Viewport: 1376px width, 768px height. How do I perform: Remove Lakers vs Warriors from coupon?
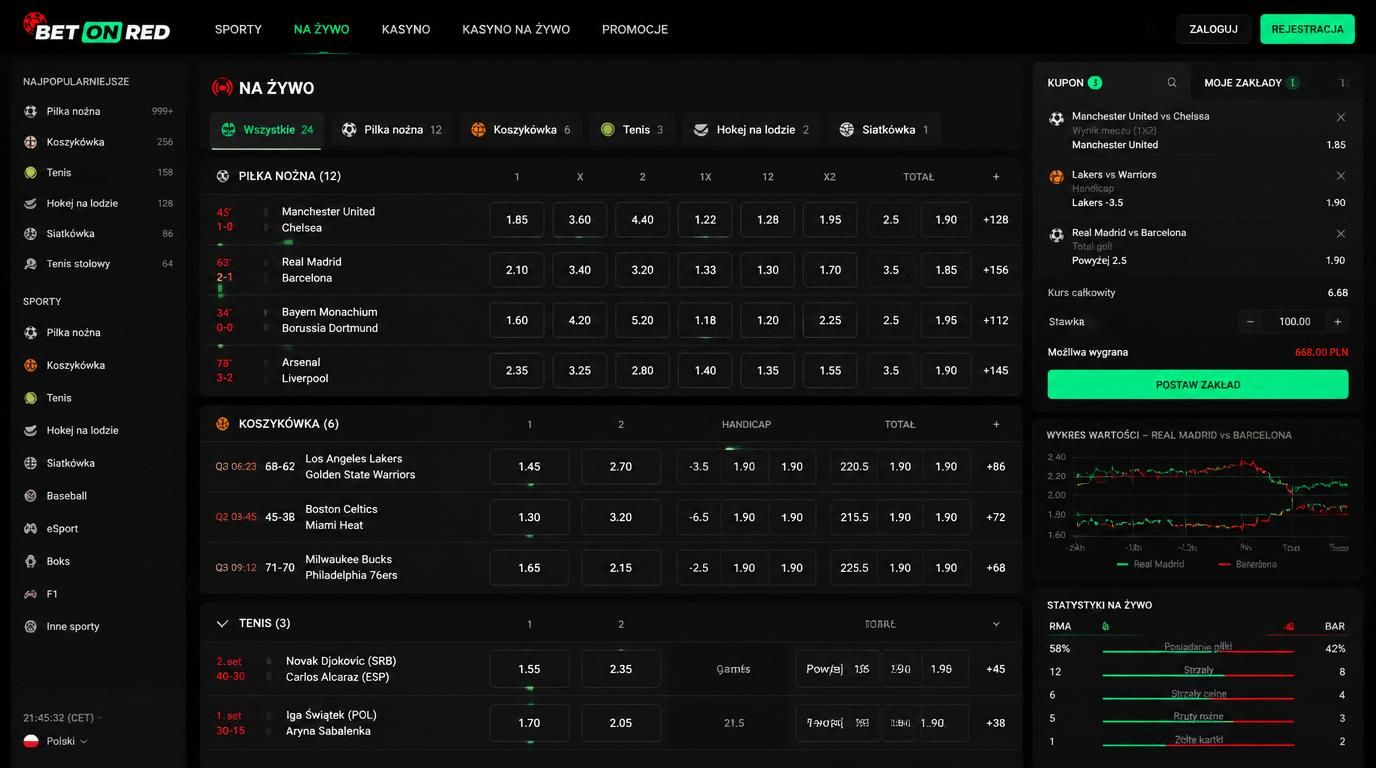click(x=1341, y=175)
